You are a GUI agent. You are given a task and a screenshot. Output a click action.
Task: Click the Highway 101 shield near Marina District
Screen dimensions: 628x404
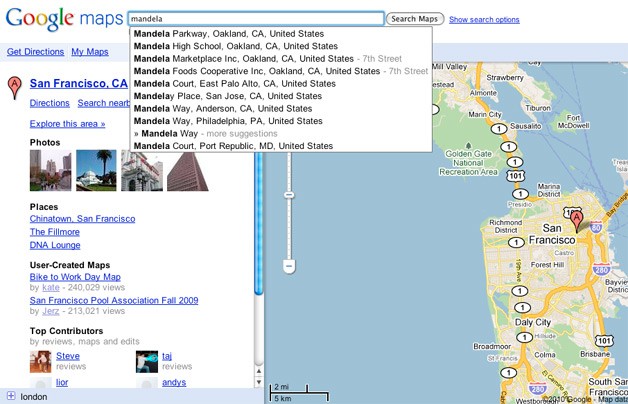coord(515,176)
